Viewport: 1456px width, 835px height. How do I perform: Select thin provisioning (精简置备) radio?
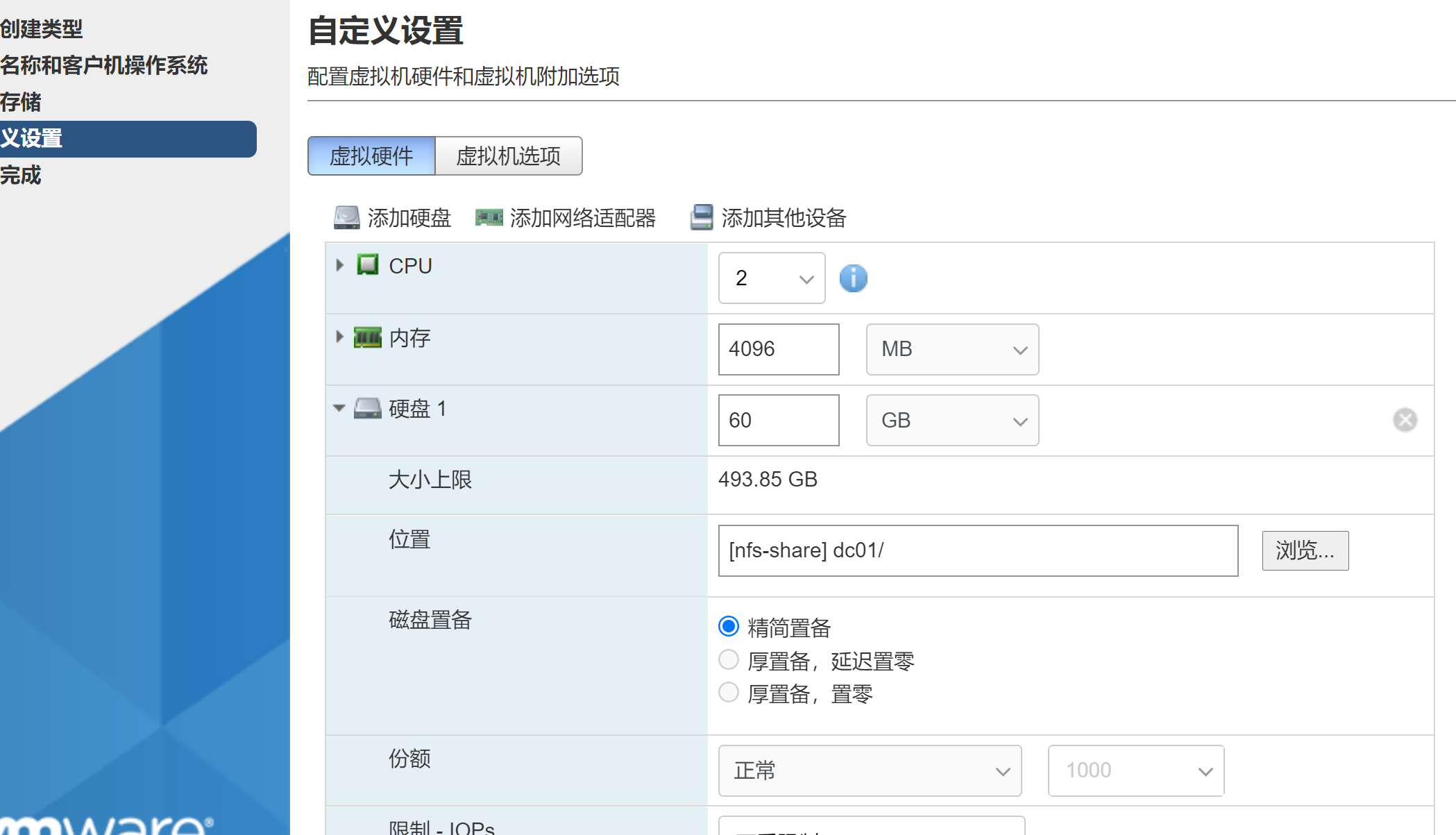(x=729, y=627)
